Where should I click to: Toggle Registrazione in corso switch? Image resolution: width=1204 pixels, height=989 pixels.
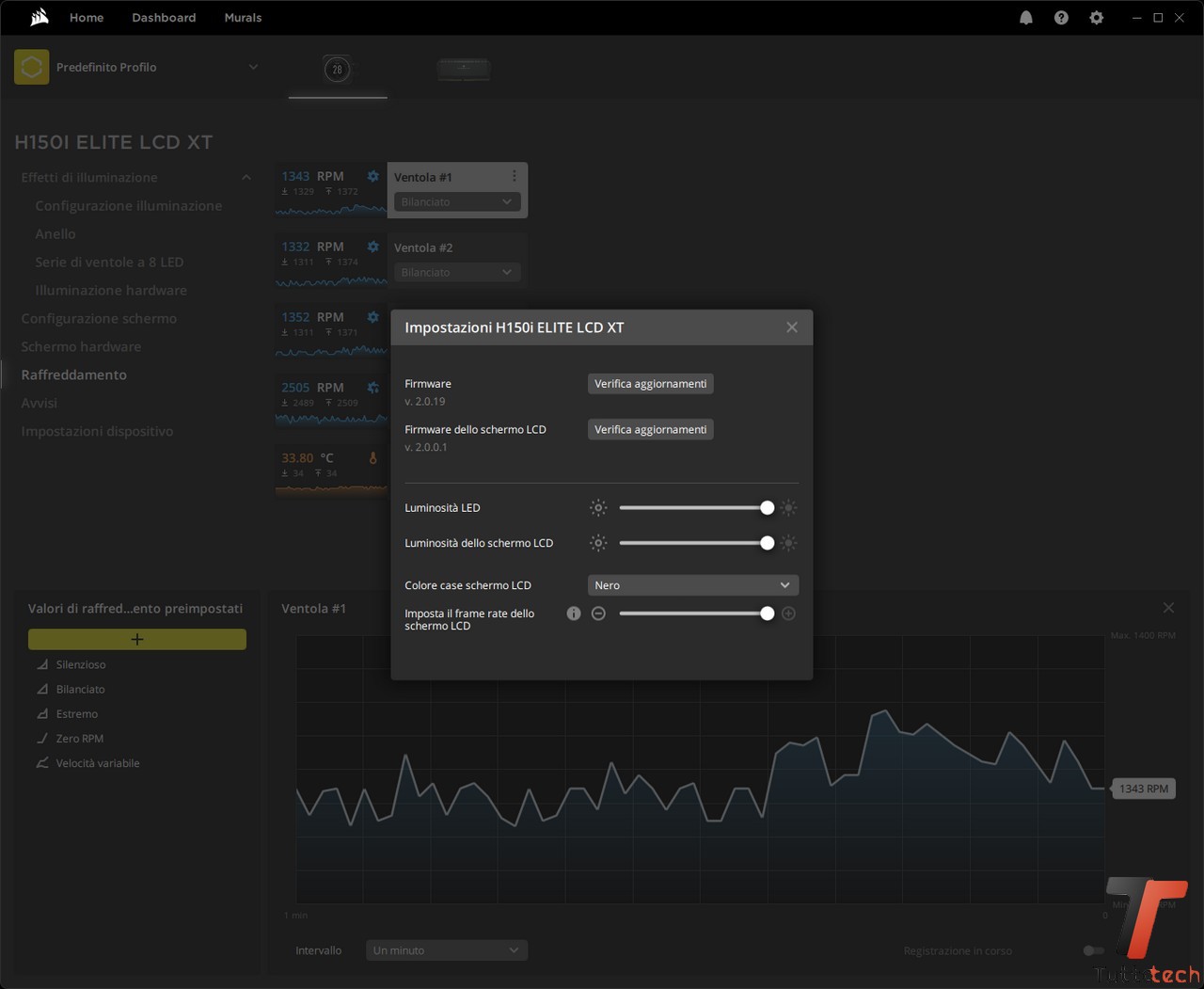click(1093, 950)
